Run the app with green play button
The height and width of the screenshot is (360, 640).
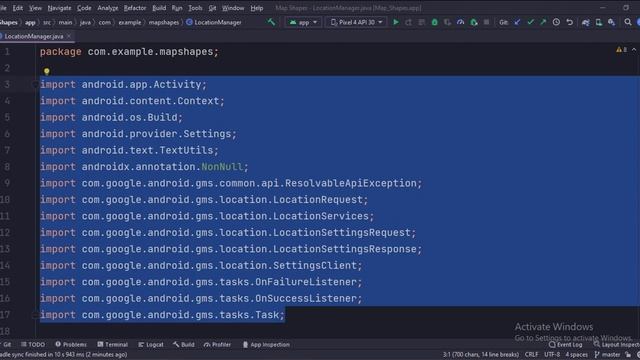pyautogui.click(x=396, y=22)
